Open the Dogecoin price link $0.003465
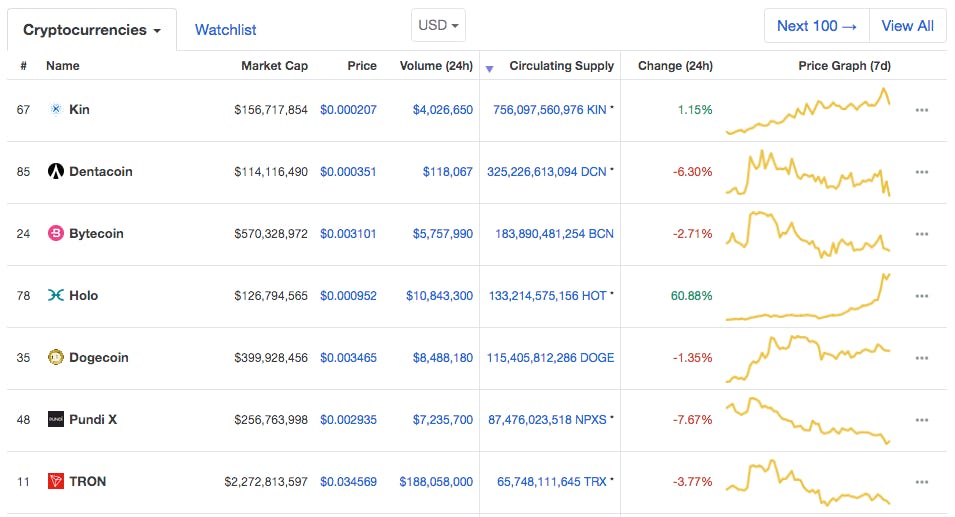This screenshot has width=955, height=517. point(348,357)
